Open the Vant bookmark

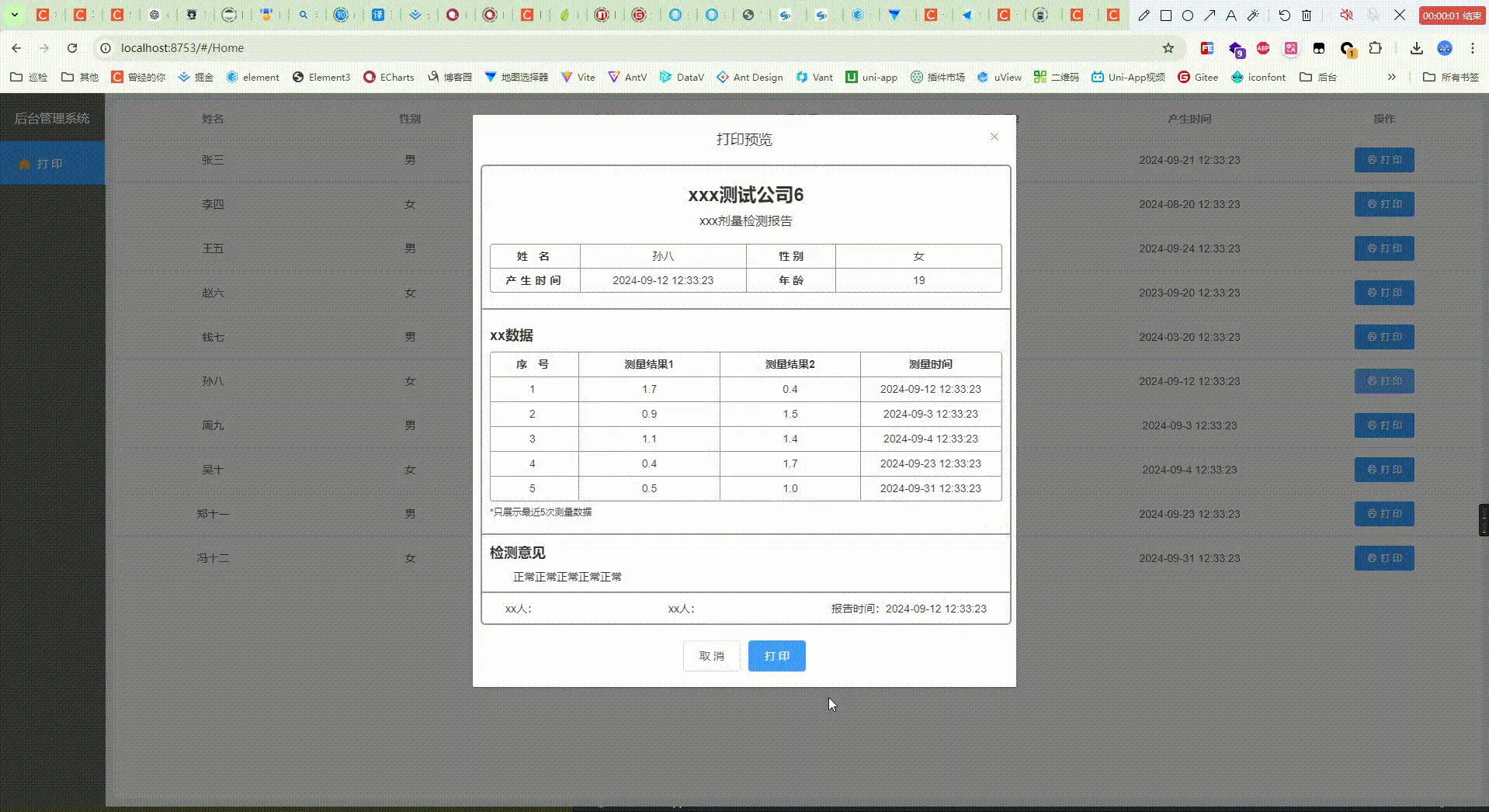point(814,77)
